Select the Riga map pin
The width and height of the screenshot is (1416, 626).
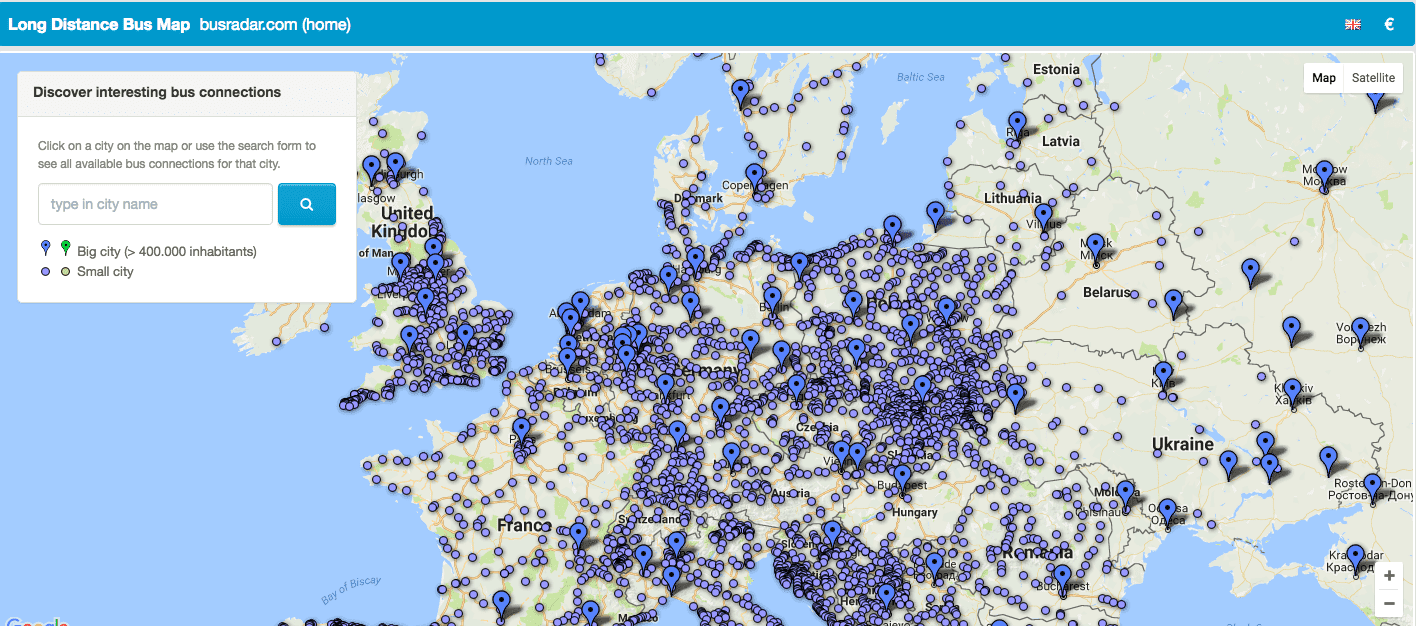click(1017, 124)
